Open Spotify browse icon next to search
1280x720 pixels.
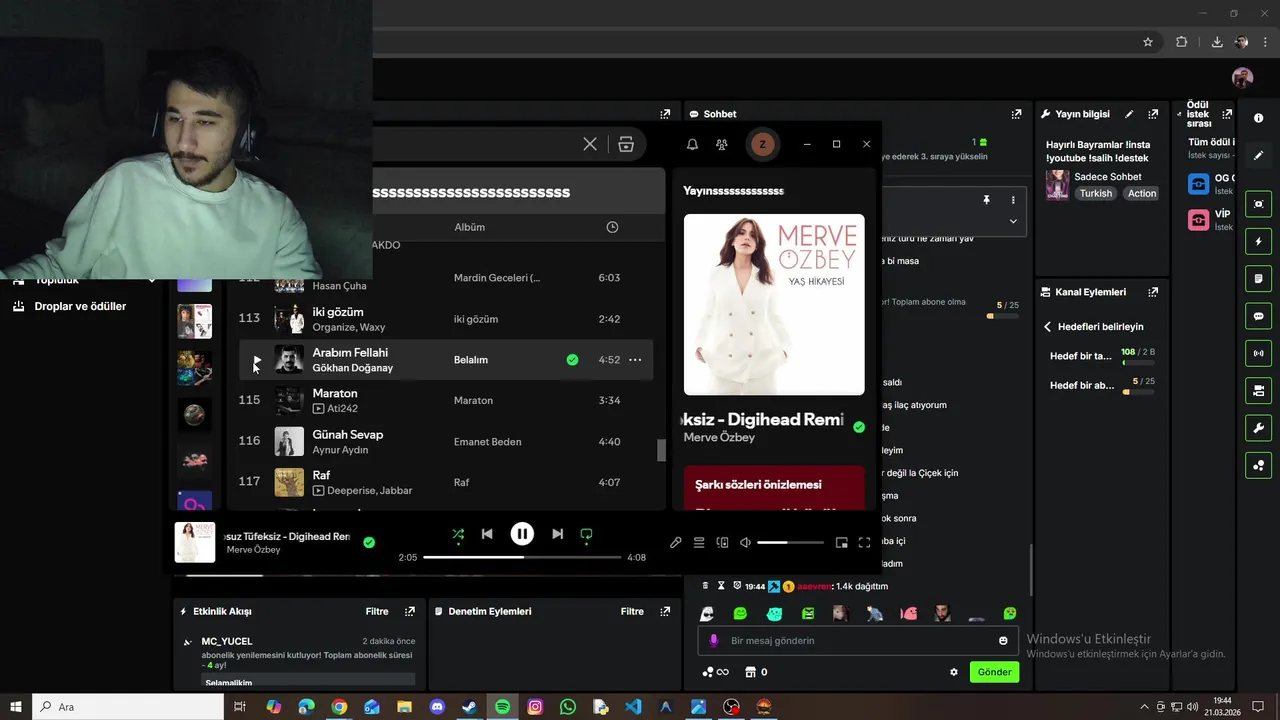point(626,144)
